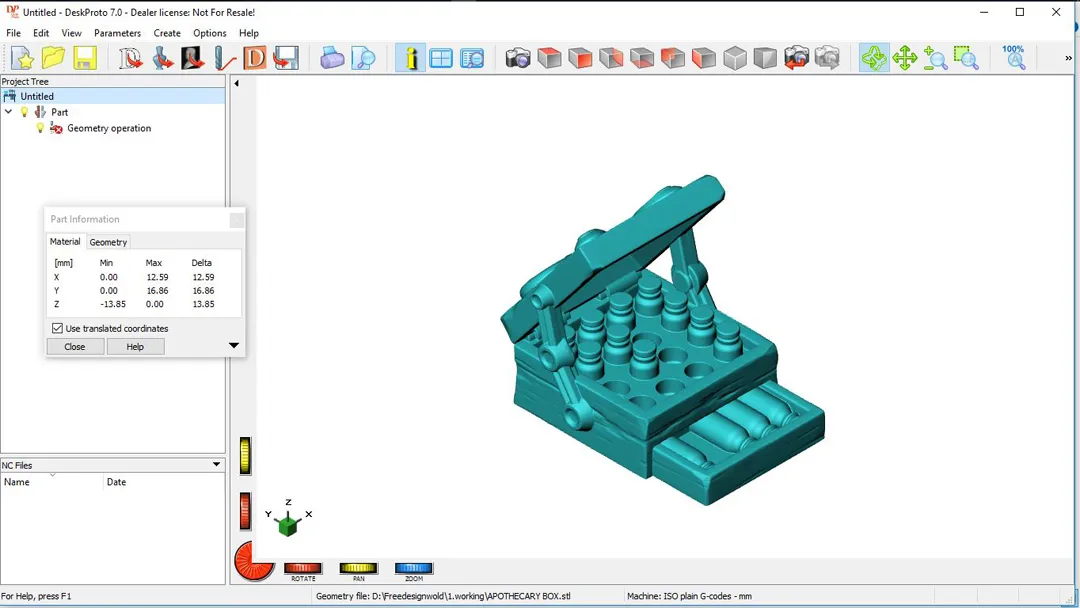Toggle the plus/minus magnifier zoom mode icon

(x=936, y=58)
